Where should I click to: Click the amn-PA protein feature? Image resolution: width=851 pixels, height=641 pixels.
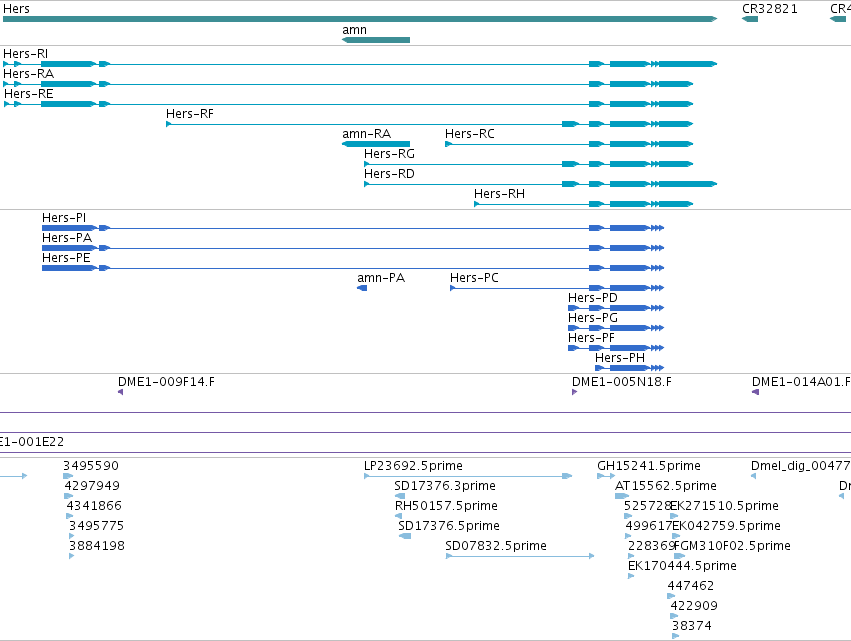click(362, 288)
